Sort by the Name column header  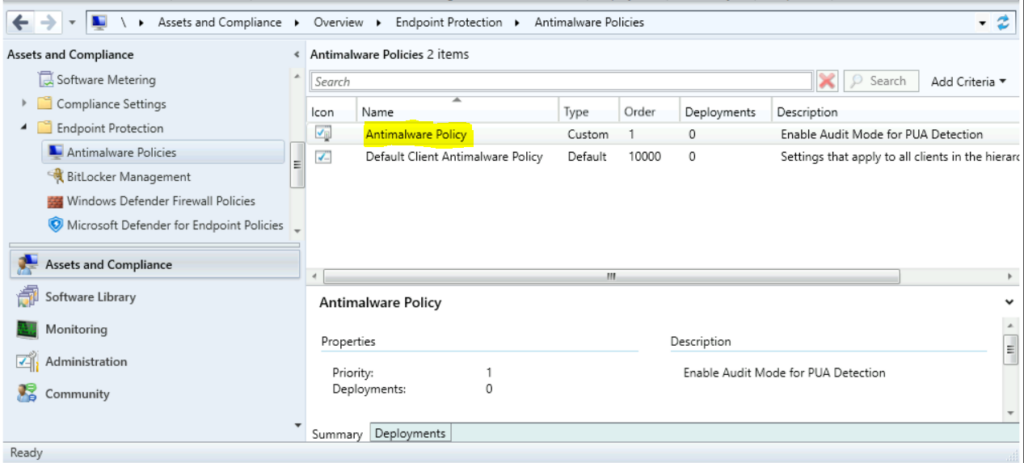(457, 112)
